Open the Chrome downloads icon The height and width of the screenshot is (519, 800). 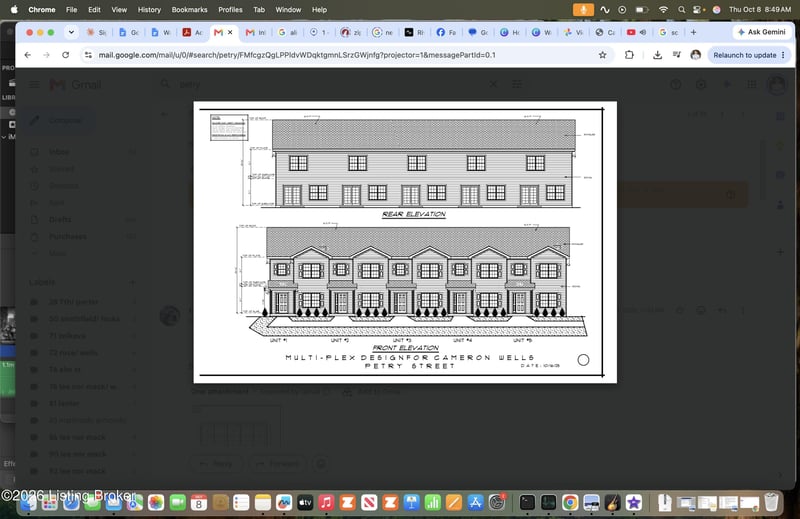(657, 55)
